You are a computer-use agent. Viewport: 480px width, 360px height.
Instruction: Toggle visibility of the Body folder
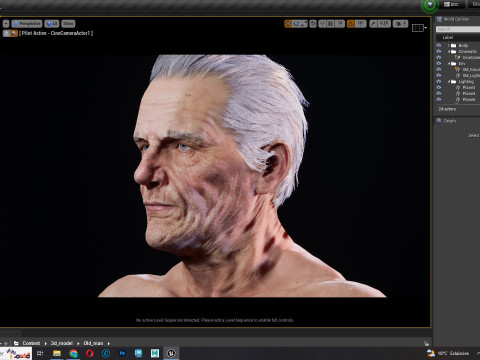tap(439, 45)
